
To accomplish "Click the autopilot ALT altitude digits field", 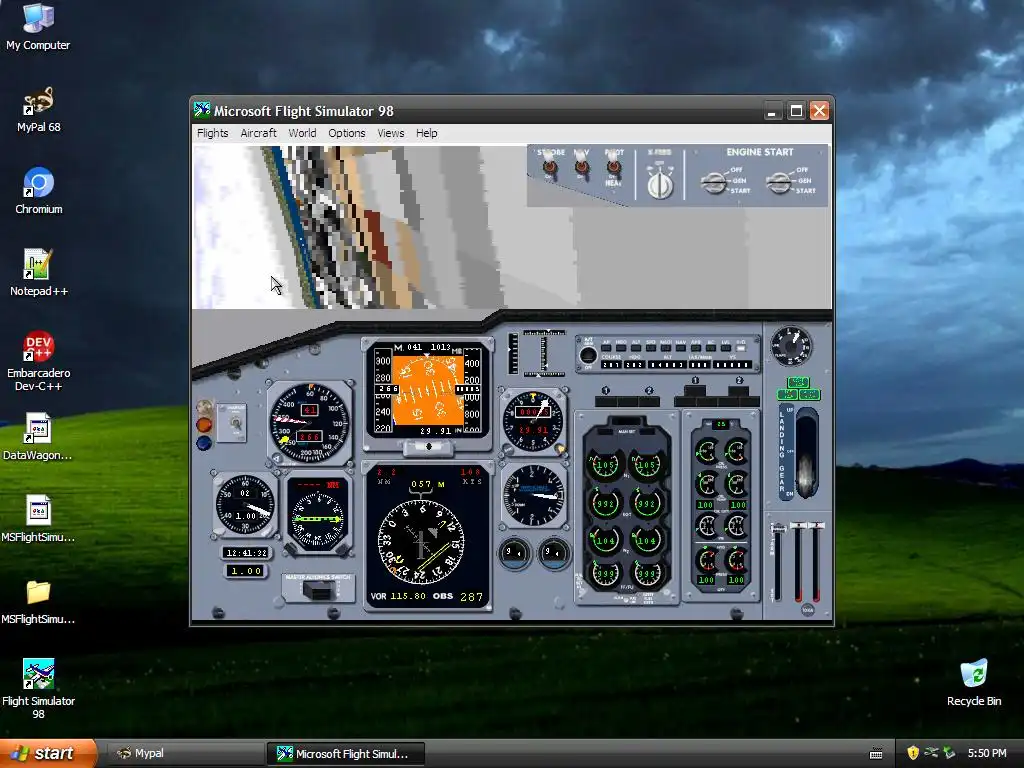I will 667,364.
